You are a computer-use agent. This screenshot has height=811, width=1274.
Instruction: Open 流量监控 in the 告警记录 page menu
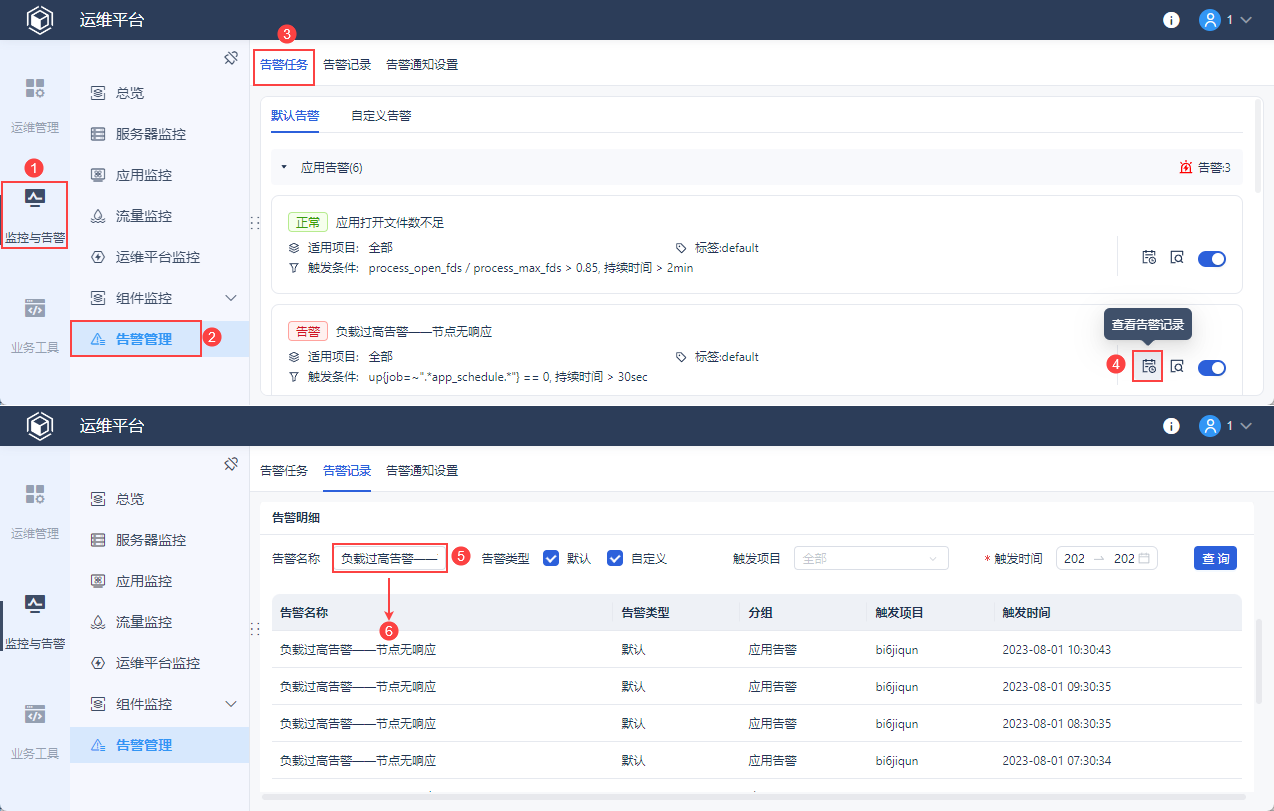click(160, 622)
